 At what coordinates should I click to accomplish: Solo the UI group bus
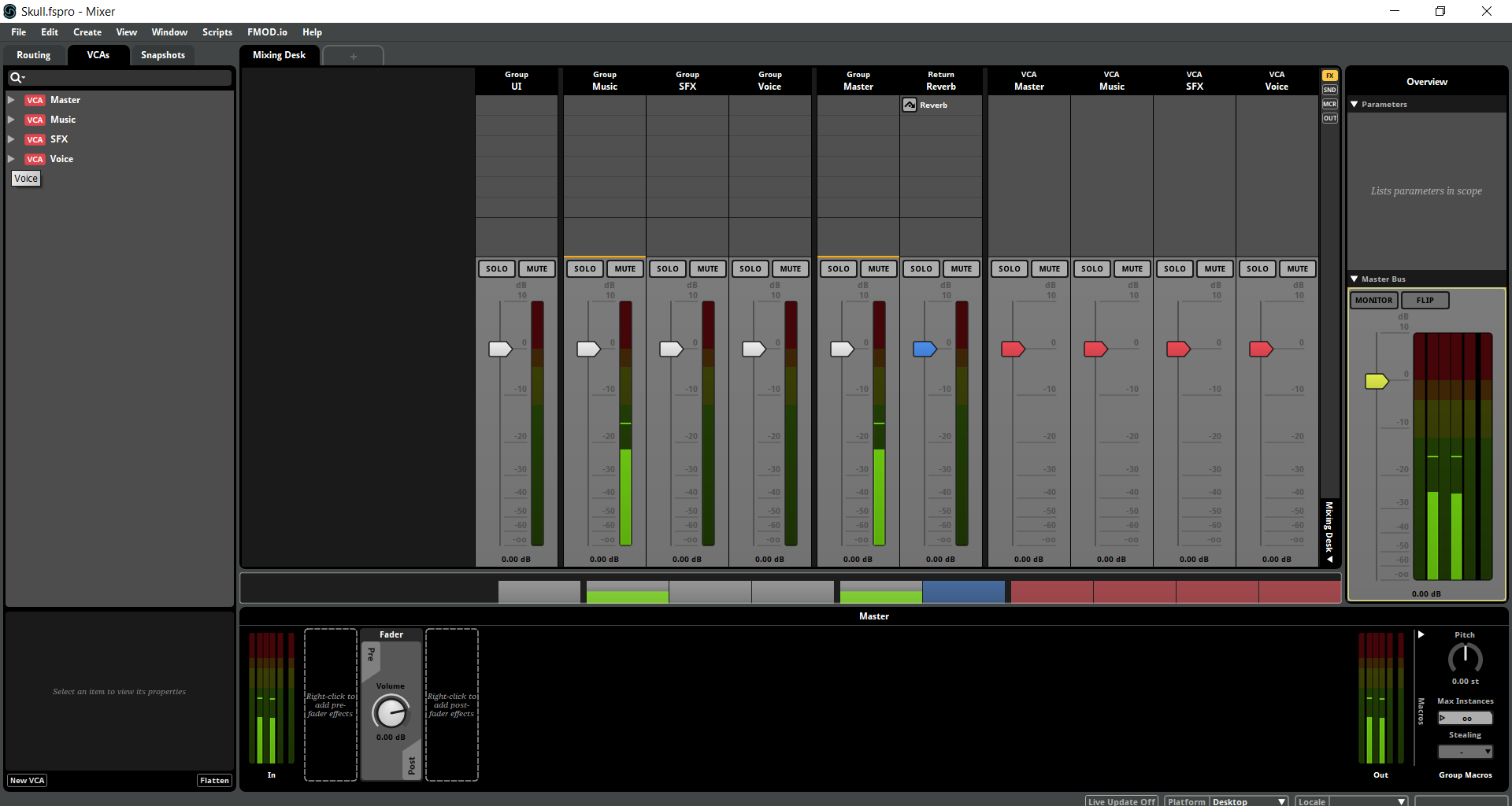coord(497,269)
